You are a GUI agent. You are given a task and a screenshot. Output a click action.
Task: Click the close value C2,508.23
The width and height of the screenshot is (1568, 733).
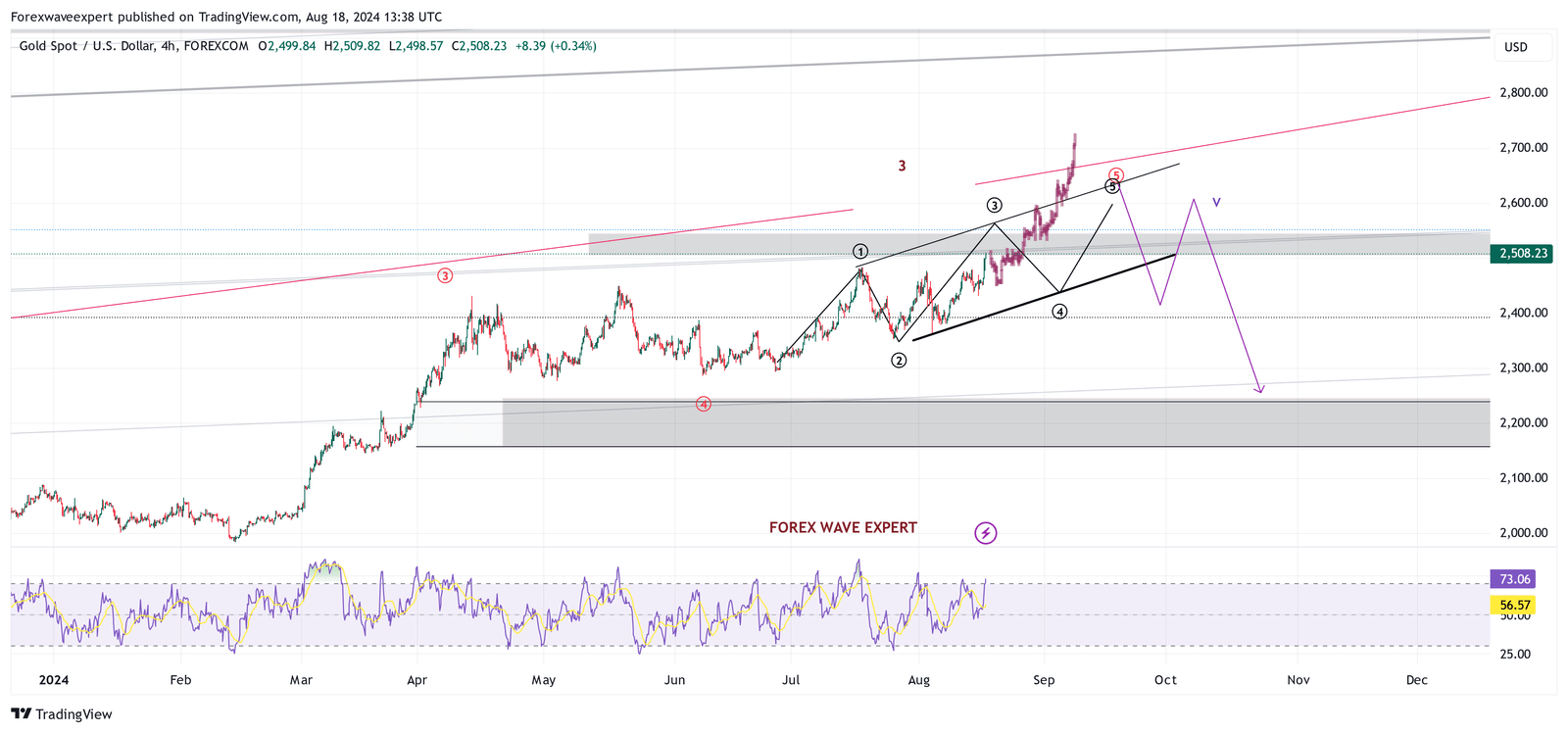[x=479, y=46]
